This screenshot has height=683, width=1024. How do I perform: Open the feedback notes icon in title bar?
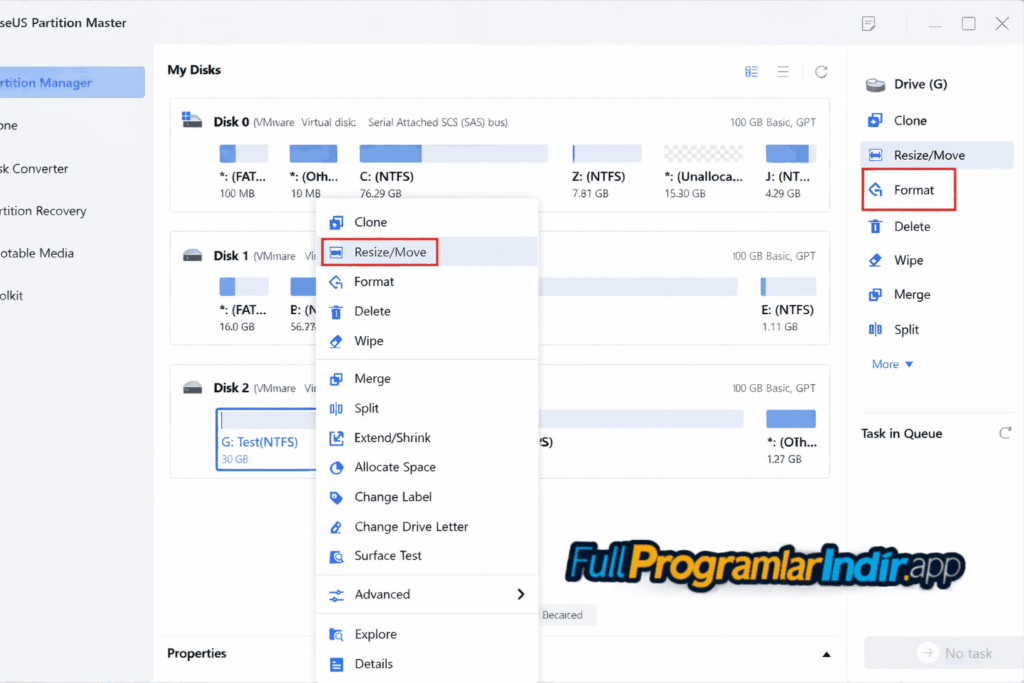[868, 23]
